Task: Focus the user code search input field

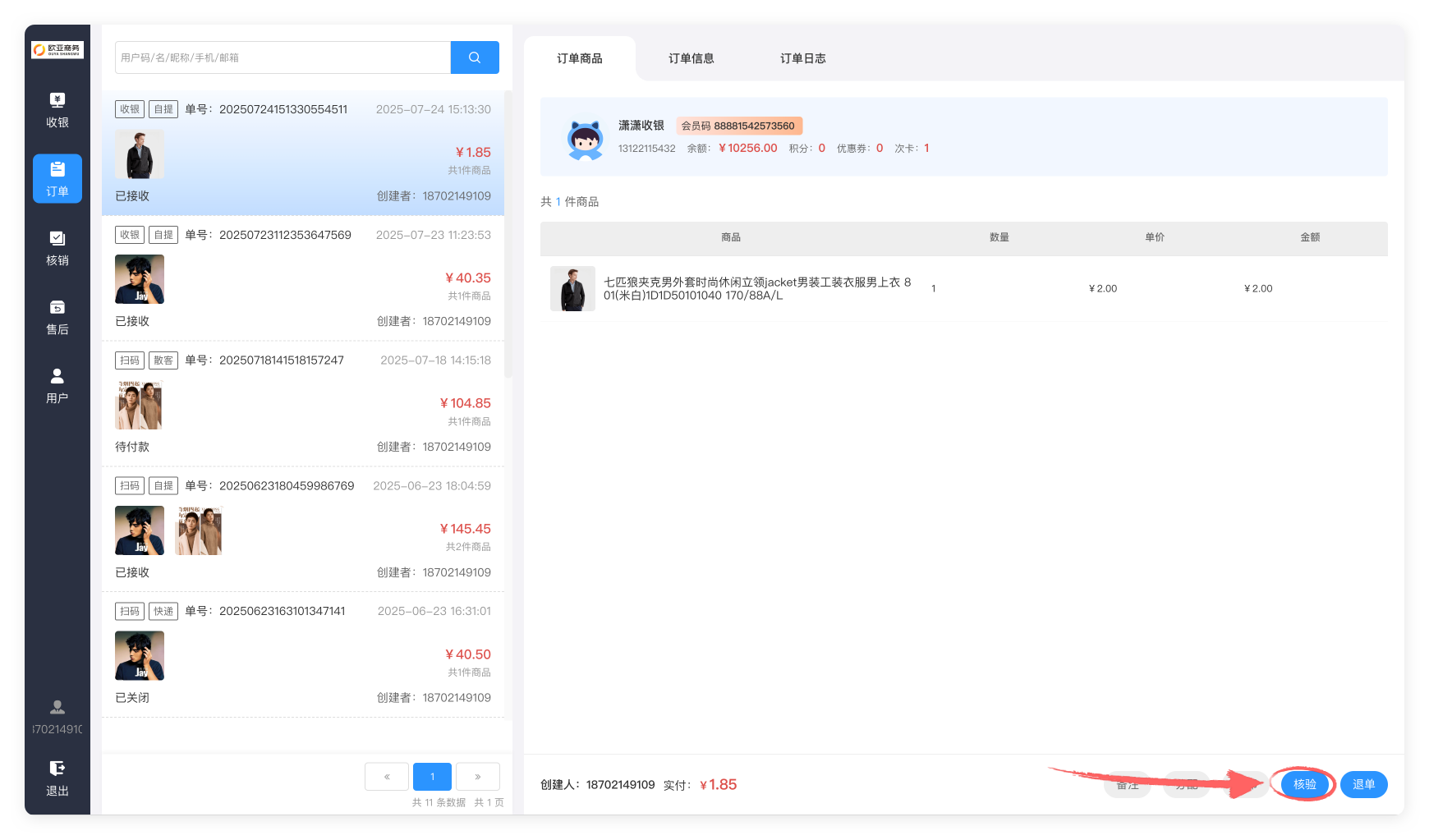Action: 283,57
